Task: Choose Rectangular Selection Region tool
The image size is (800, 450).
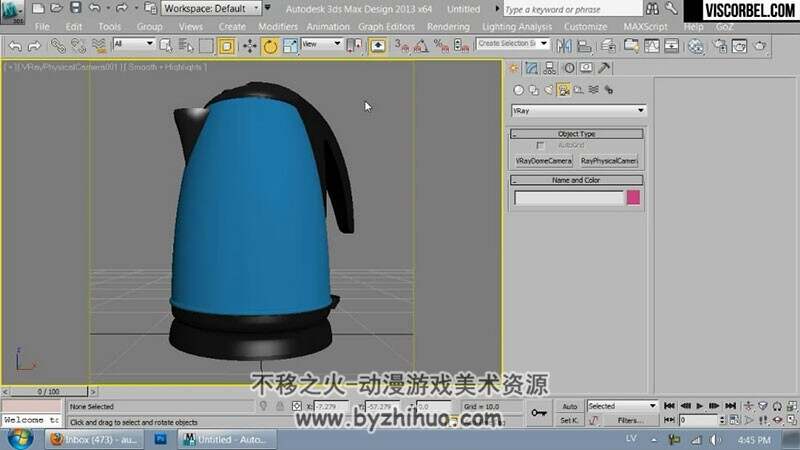Action: click(206, 46)
